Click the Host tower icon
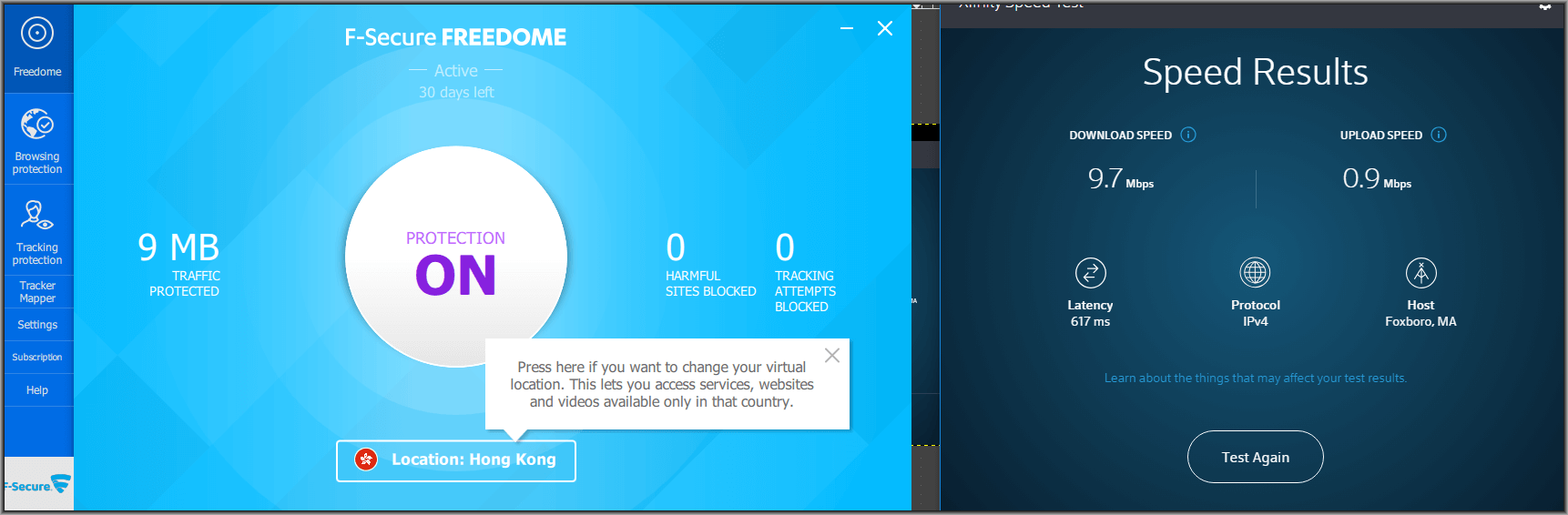Image resolution: width=1568 pixels, height=515 pixels. coord(1421,272)
